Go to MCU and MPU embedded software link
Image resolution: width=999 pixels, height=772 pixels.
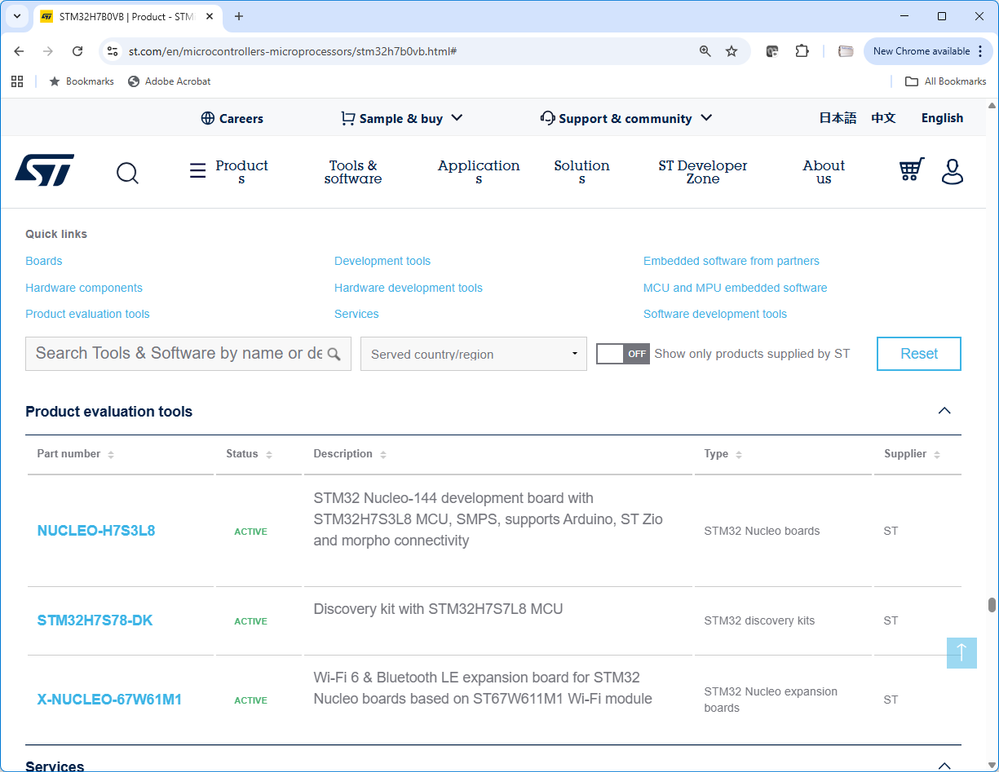coord(735,288)
